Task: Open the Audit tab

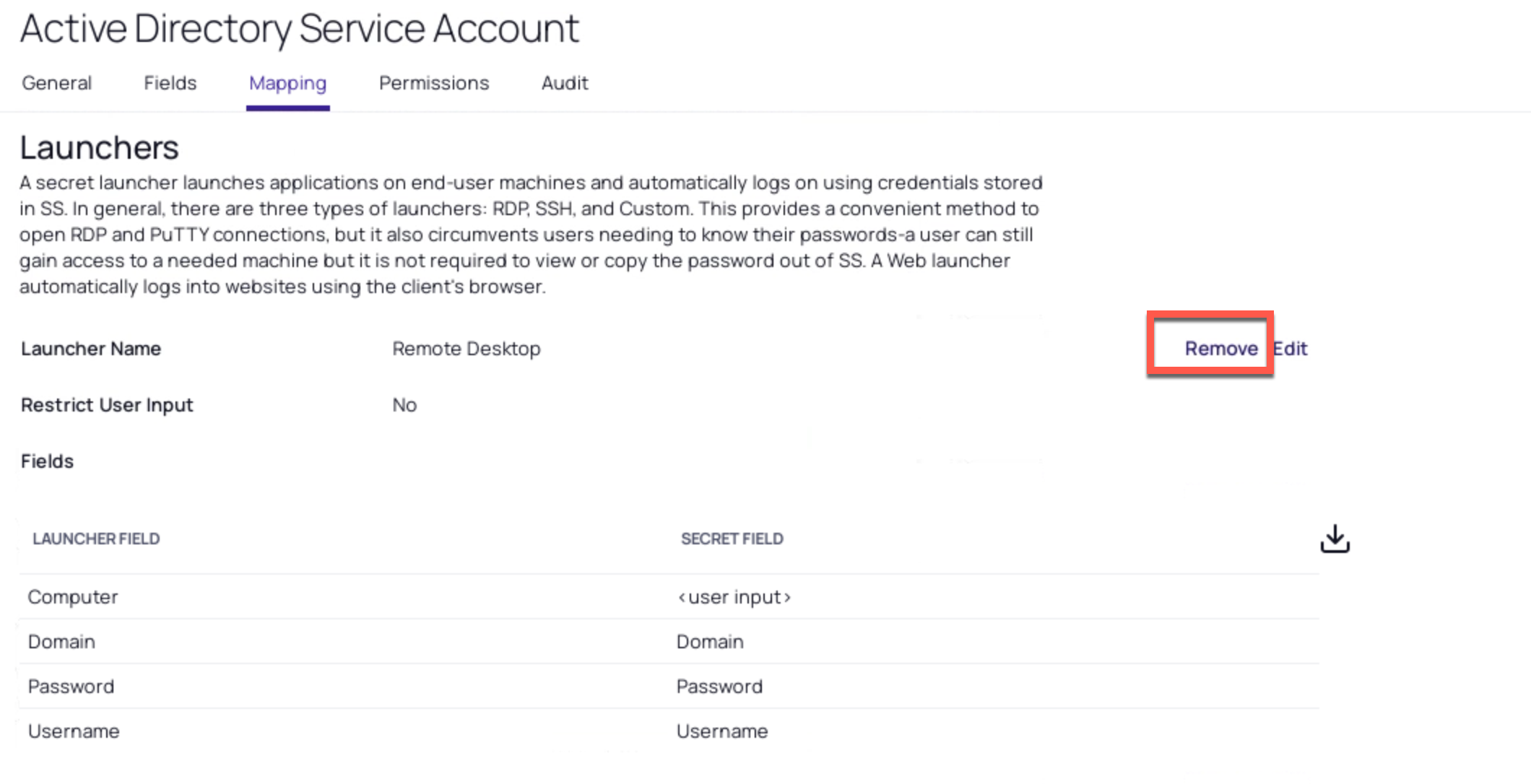Action: [565, 83]
